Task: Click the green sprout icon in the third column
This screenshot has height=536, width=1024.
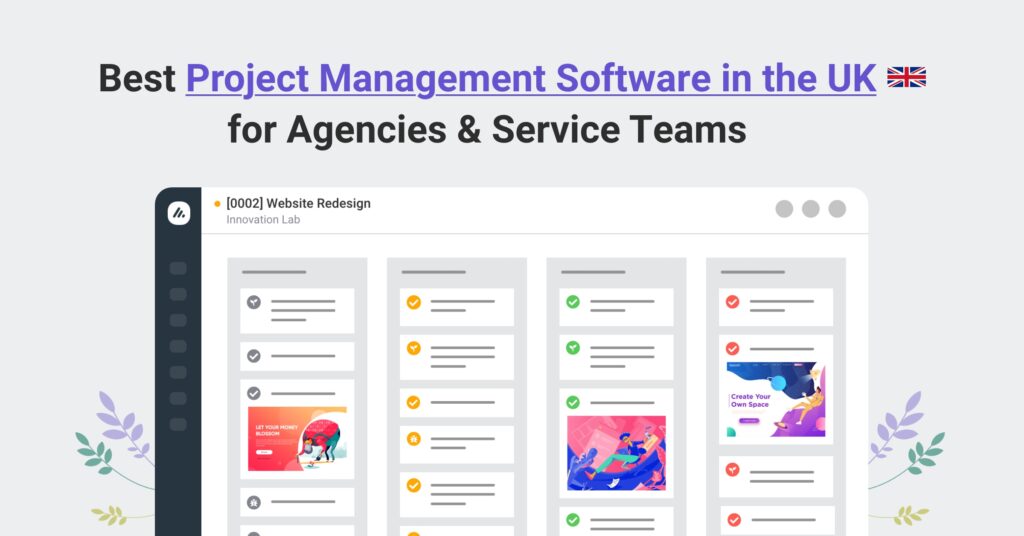Action: click(573, 348)
